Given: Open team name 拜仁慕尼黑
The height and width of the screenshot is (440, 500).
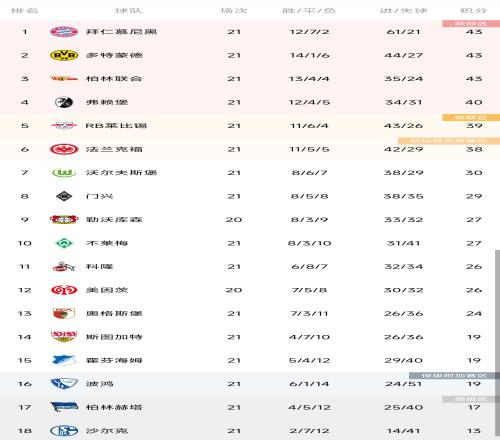Looking at the screenshot, I should pos(121,32).
